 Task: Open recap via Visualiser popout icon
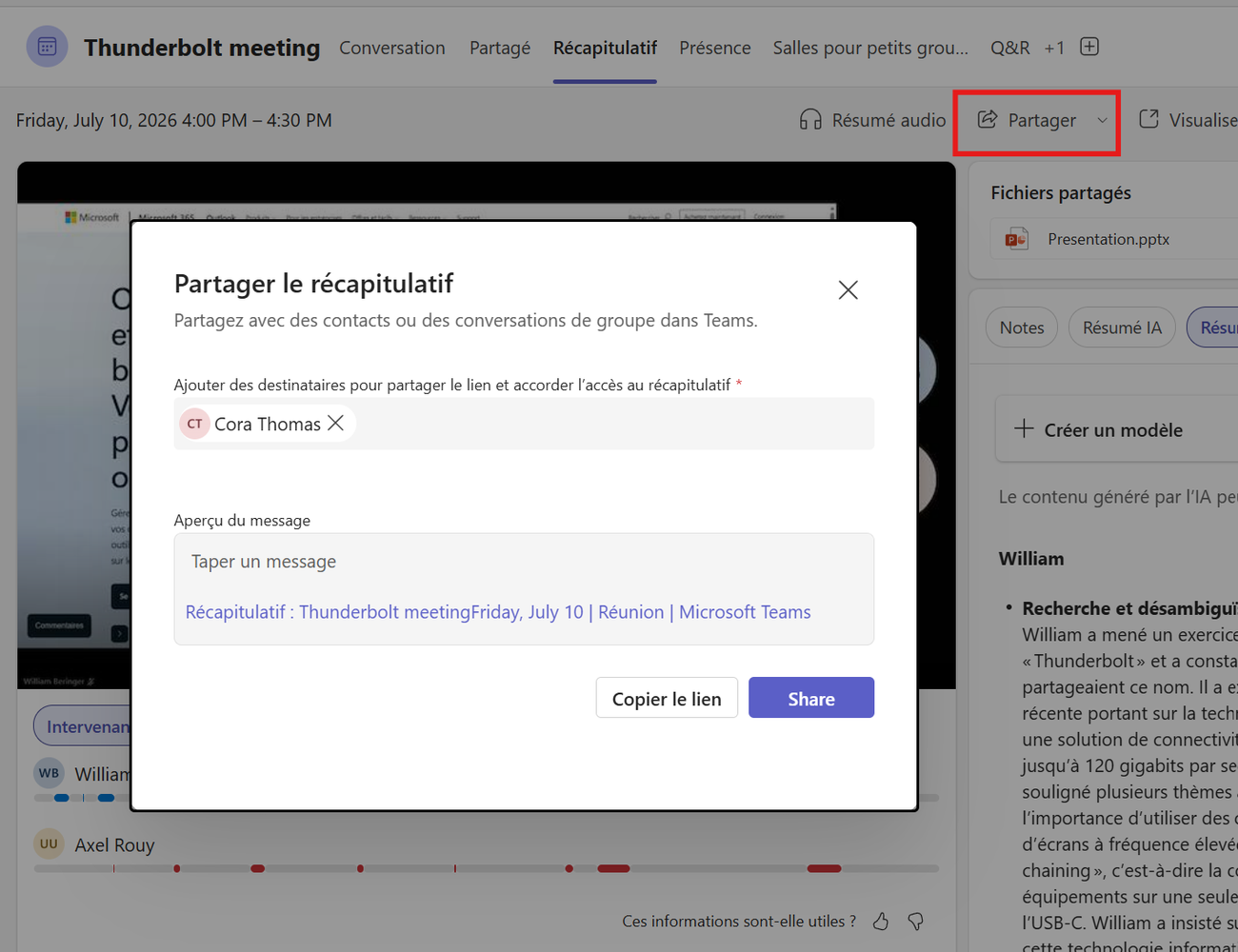[1149, 119]
